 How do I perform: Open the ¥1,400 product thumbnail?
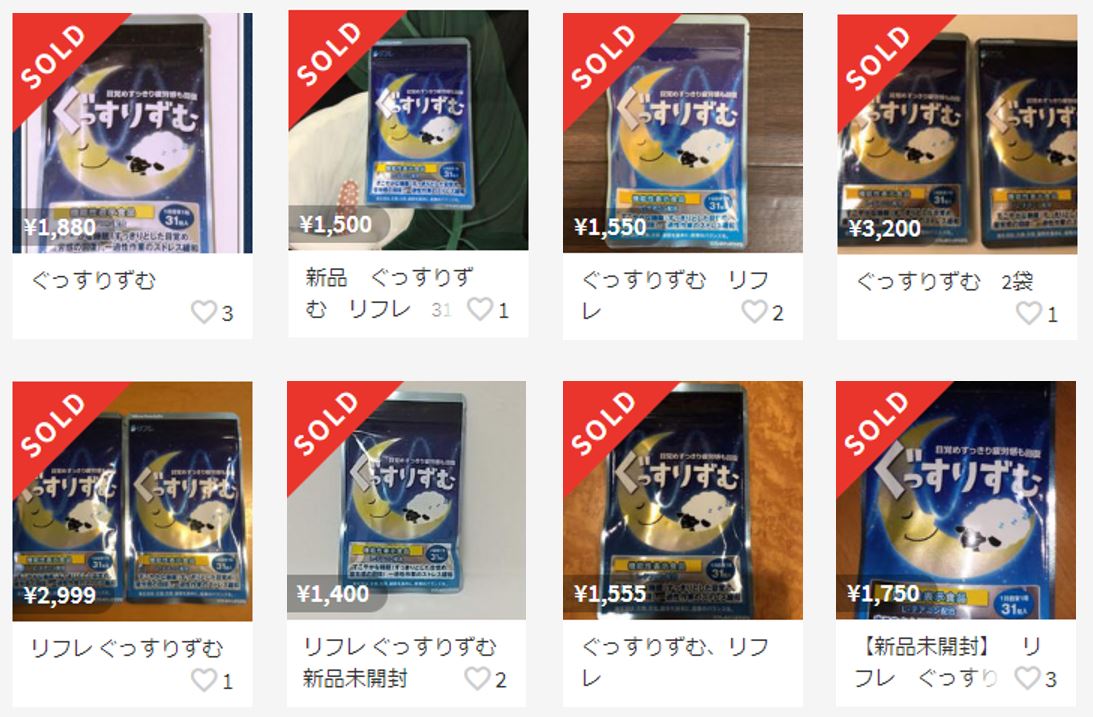click(x=406, y=500)
